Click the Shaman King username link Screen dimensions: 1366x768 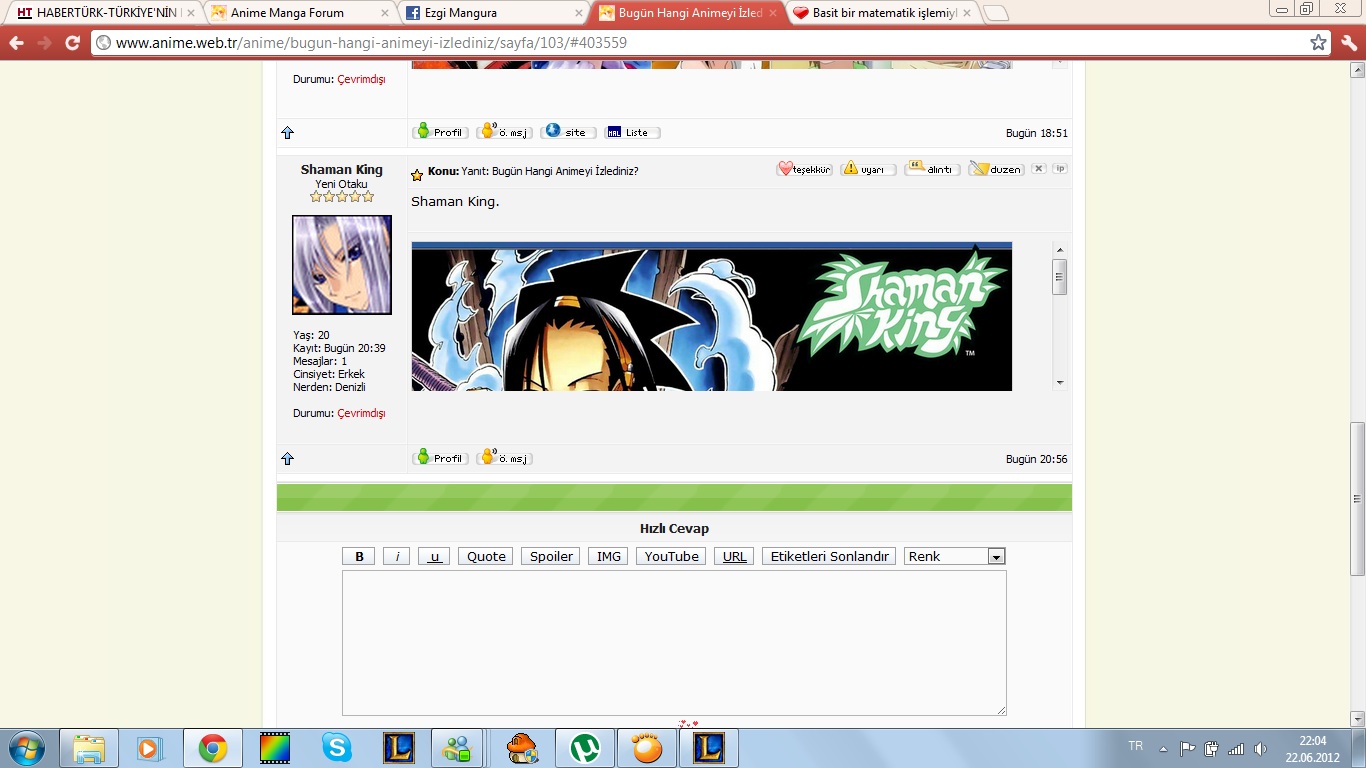click(341, 169)
